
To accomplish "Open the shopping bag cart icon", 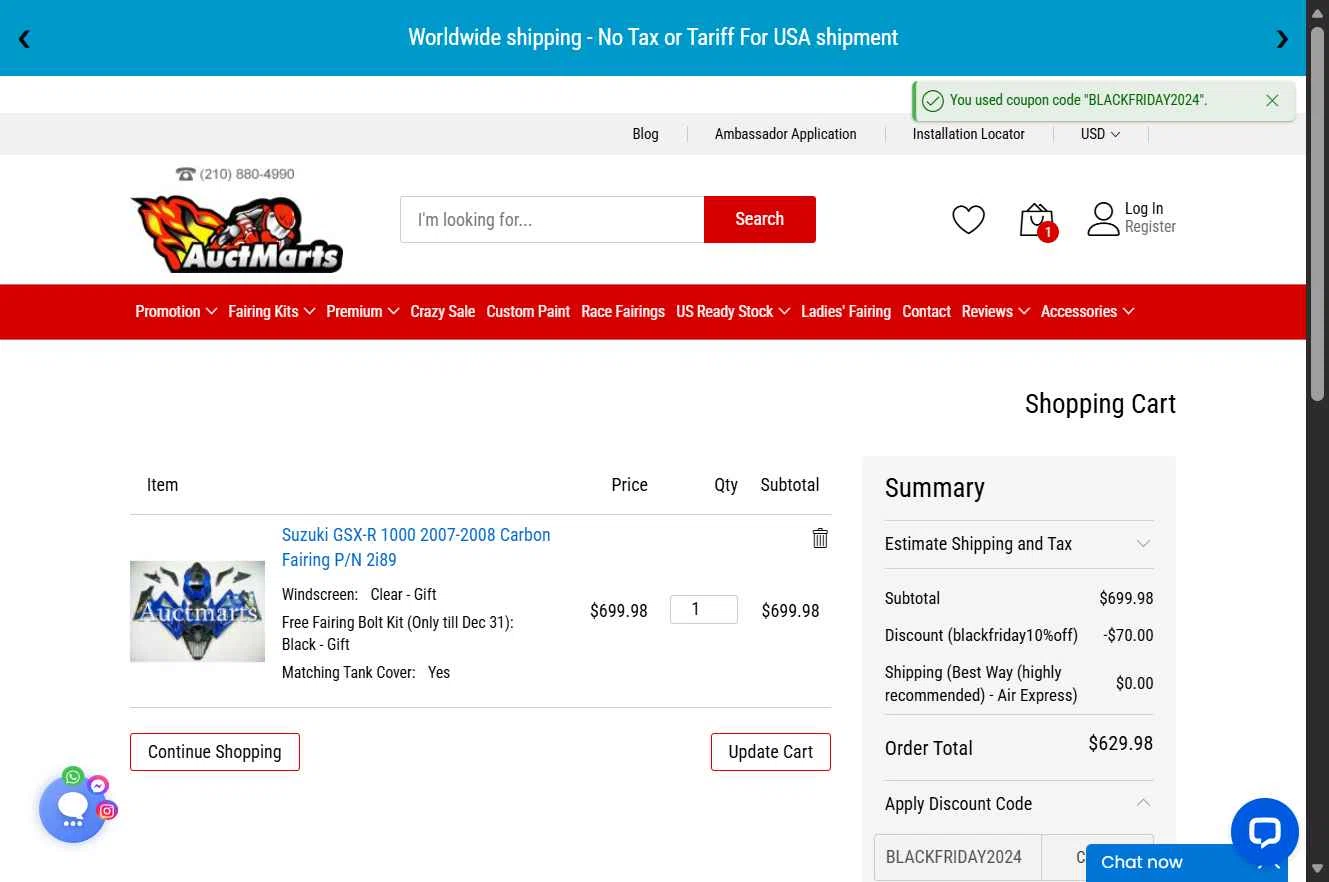I will (x=1037, y=221).
